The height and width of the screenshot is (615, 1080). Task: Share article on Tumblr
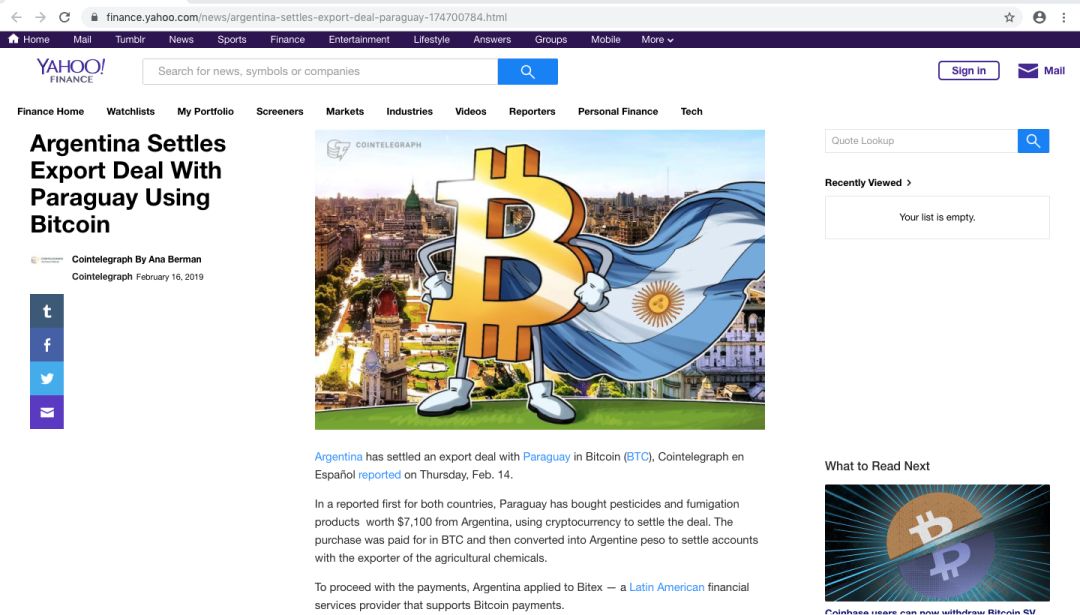(x=47, y=311)
